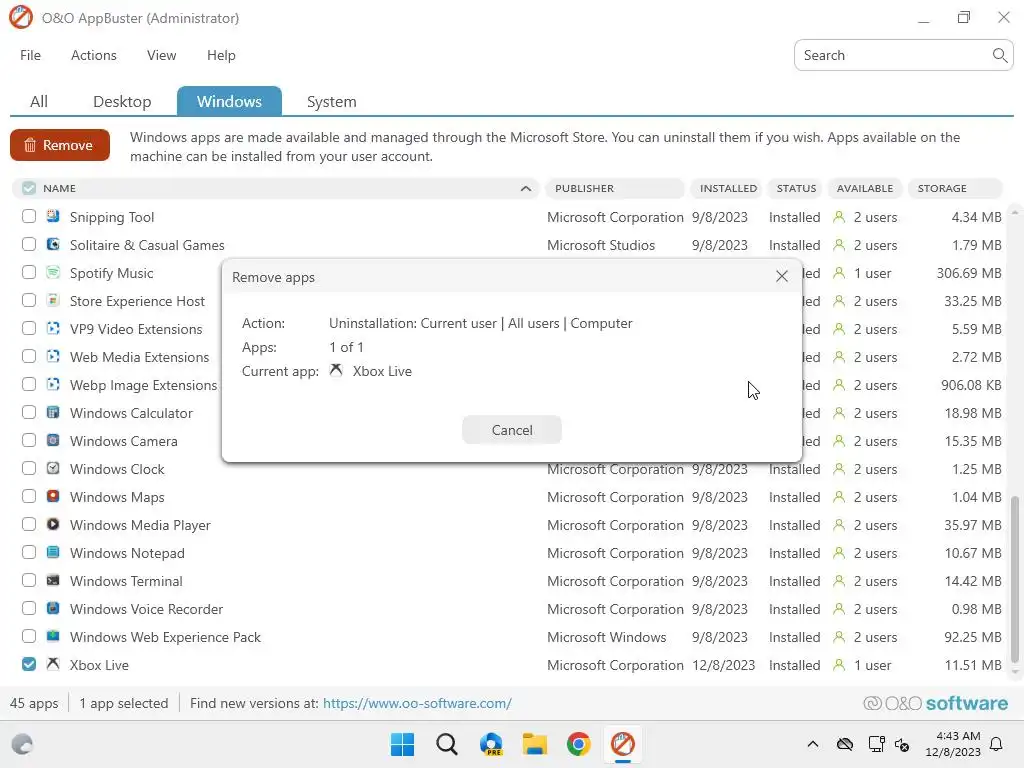Sort by the STORAGE column
This screenshot has width=1024, height=768.
pos(955,188)
